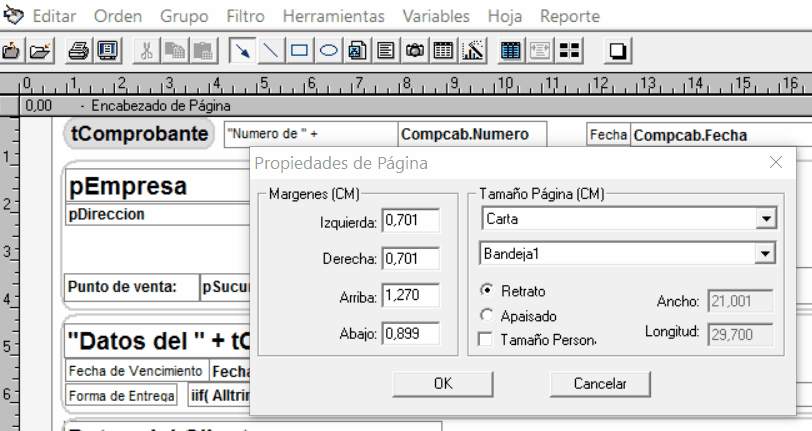812x431 pixels.
Task: Select the Retrato orientation option
Action: coord(487,291)
